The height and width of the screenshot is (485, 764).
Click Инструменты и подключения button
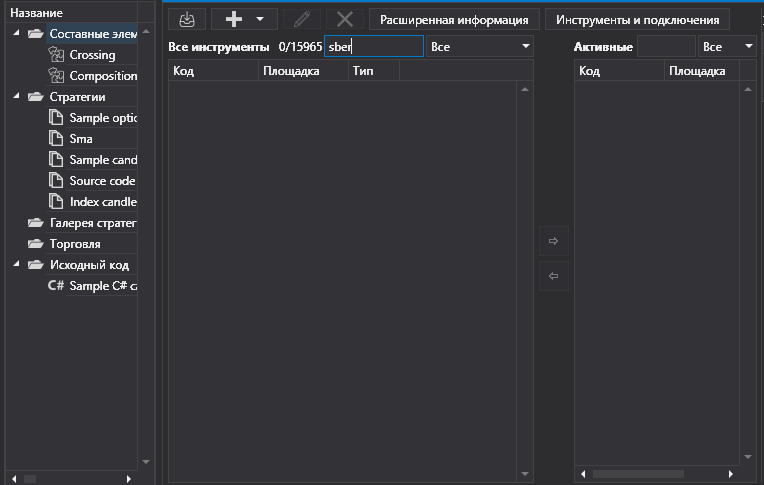(637, 19)
